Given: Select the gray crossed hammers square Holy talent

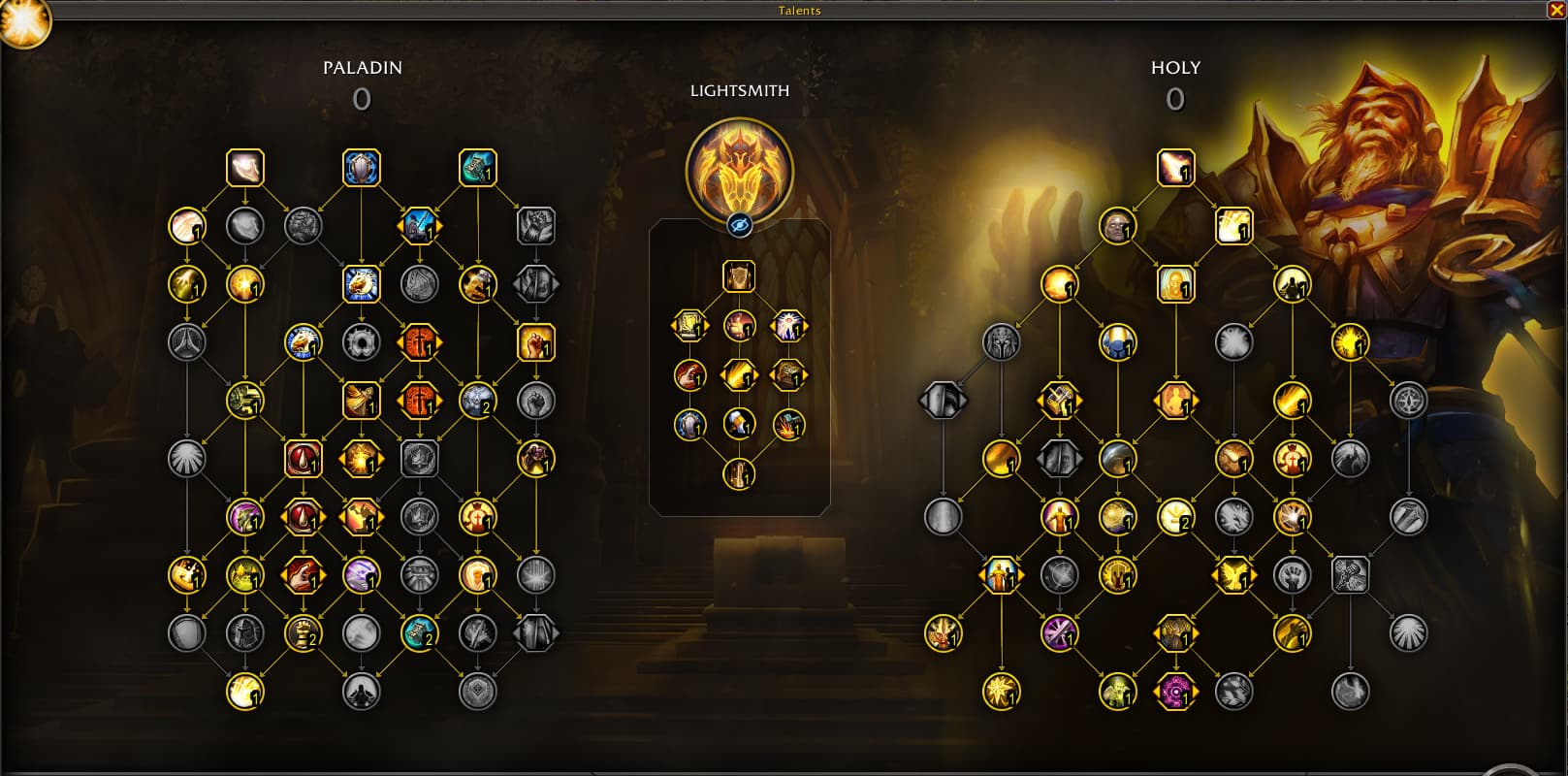Looking at the screenshot, I should (1350, 575).
